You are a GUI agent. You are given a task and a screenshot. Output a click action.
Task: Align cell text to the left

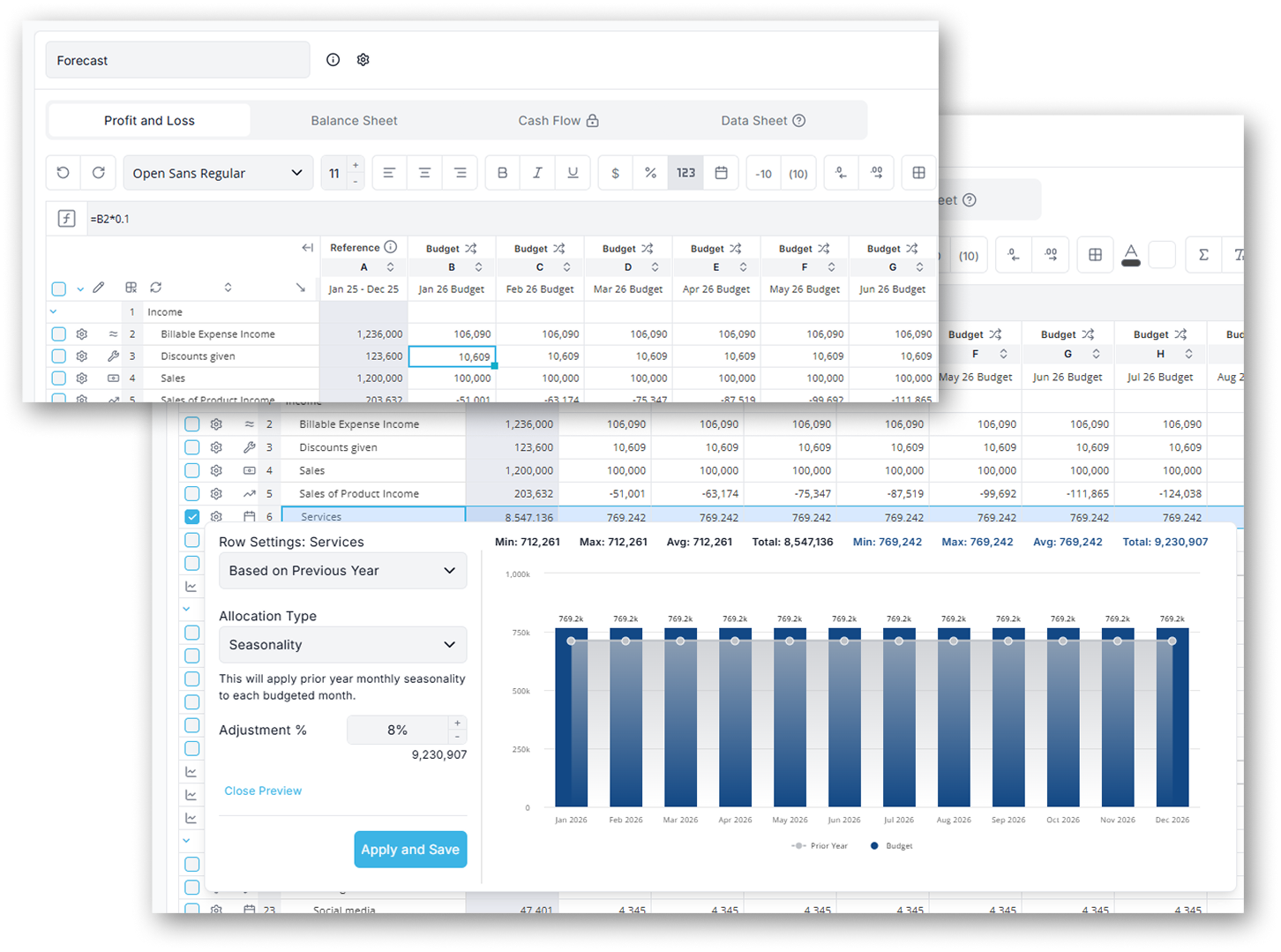tap(389, 173)
